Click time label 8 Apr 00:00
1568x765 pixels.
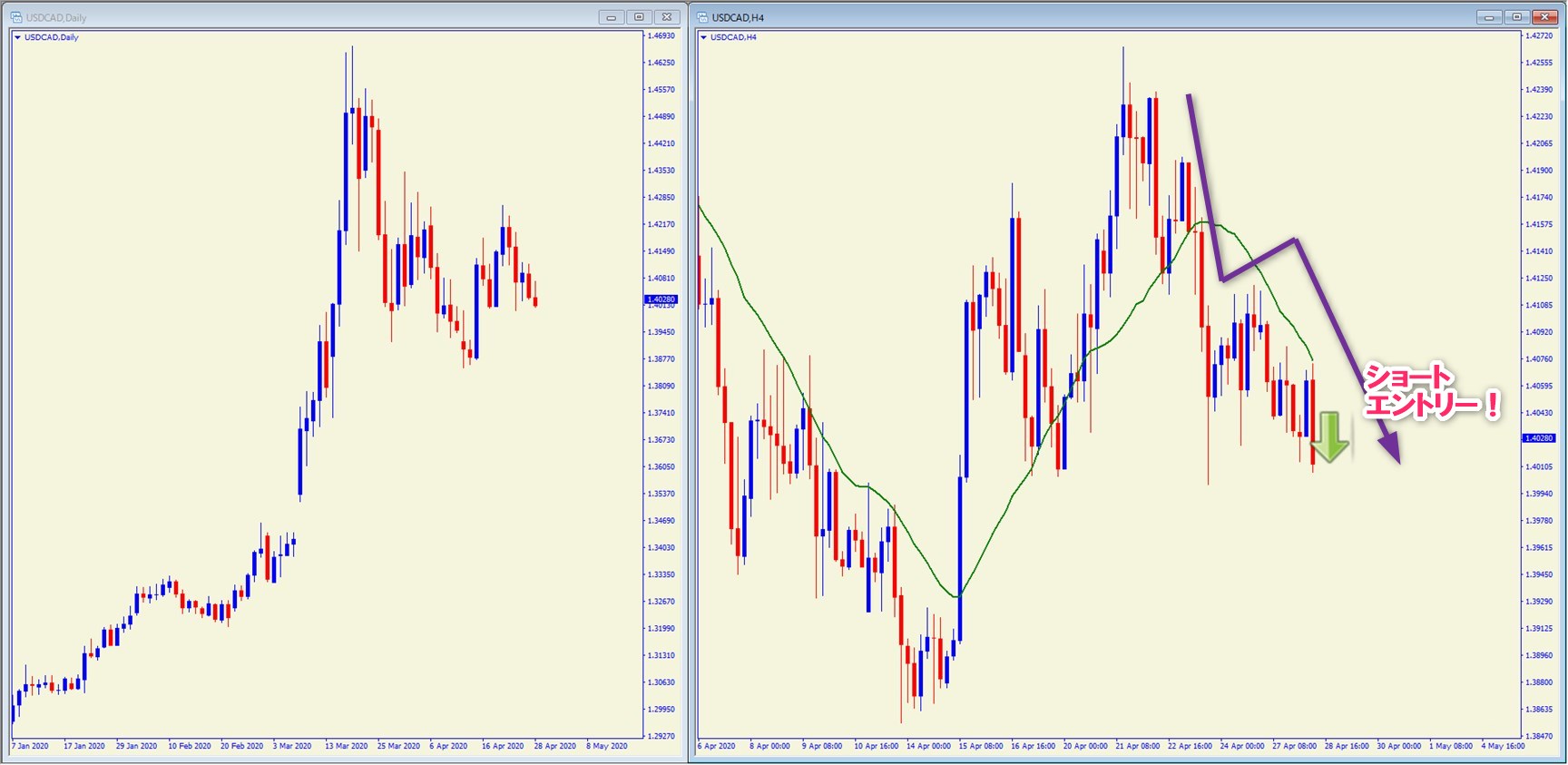769,746
